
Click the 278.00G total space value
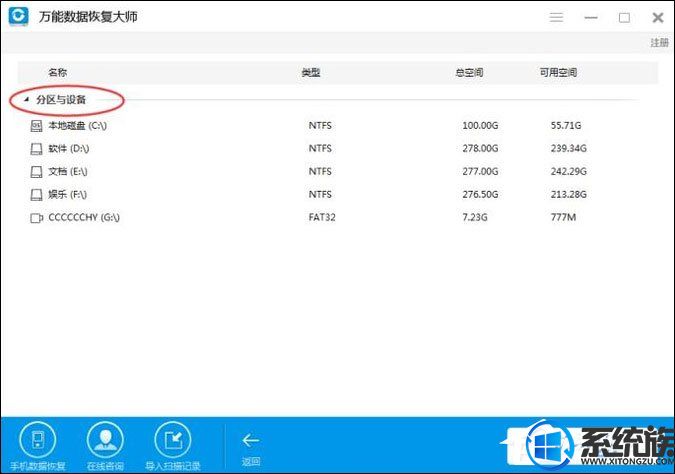[x=480, y=149]
